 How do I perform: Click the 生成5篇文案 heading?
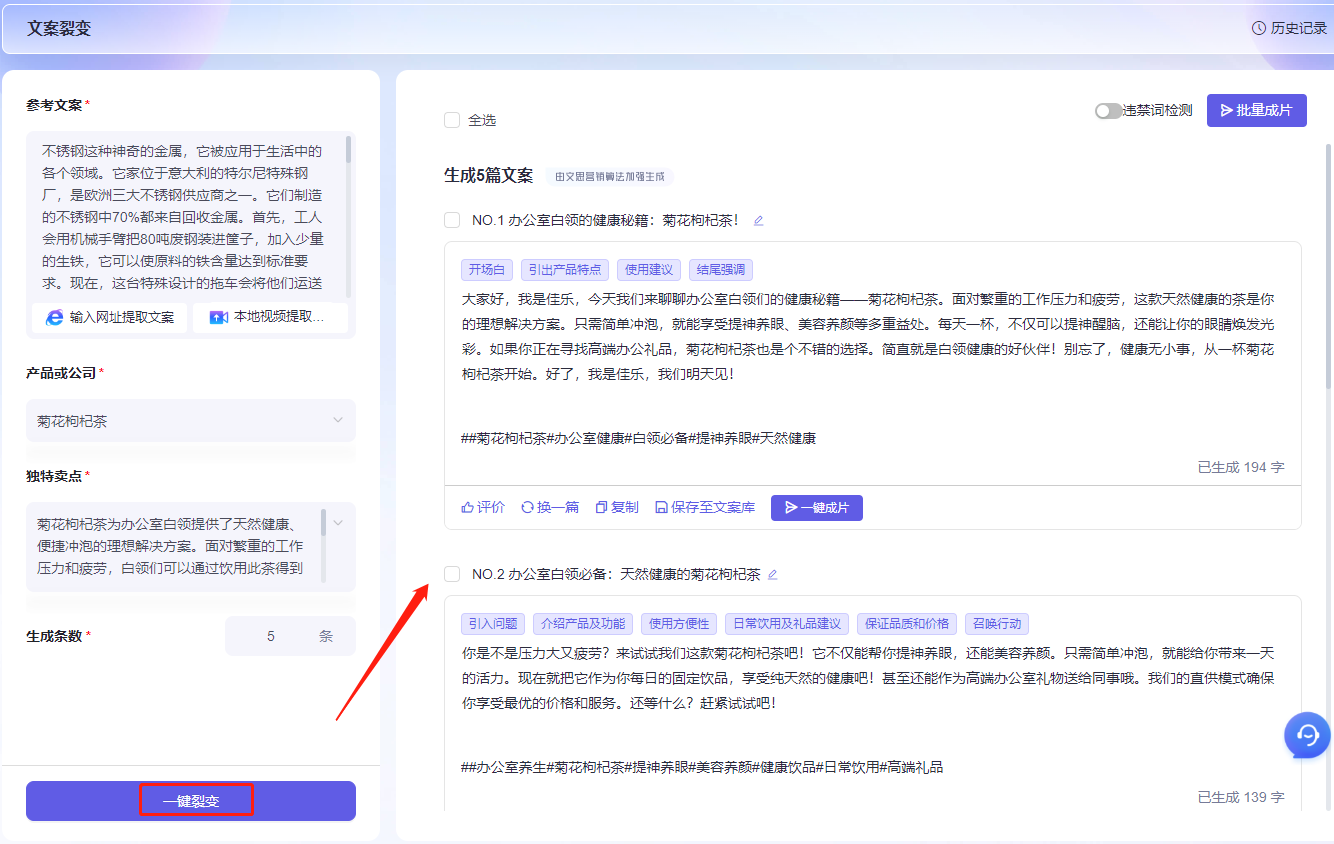(x=488, y=176)
